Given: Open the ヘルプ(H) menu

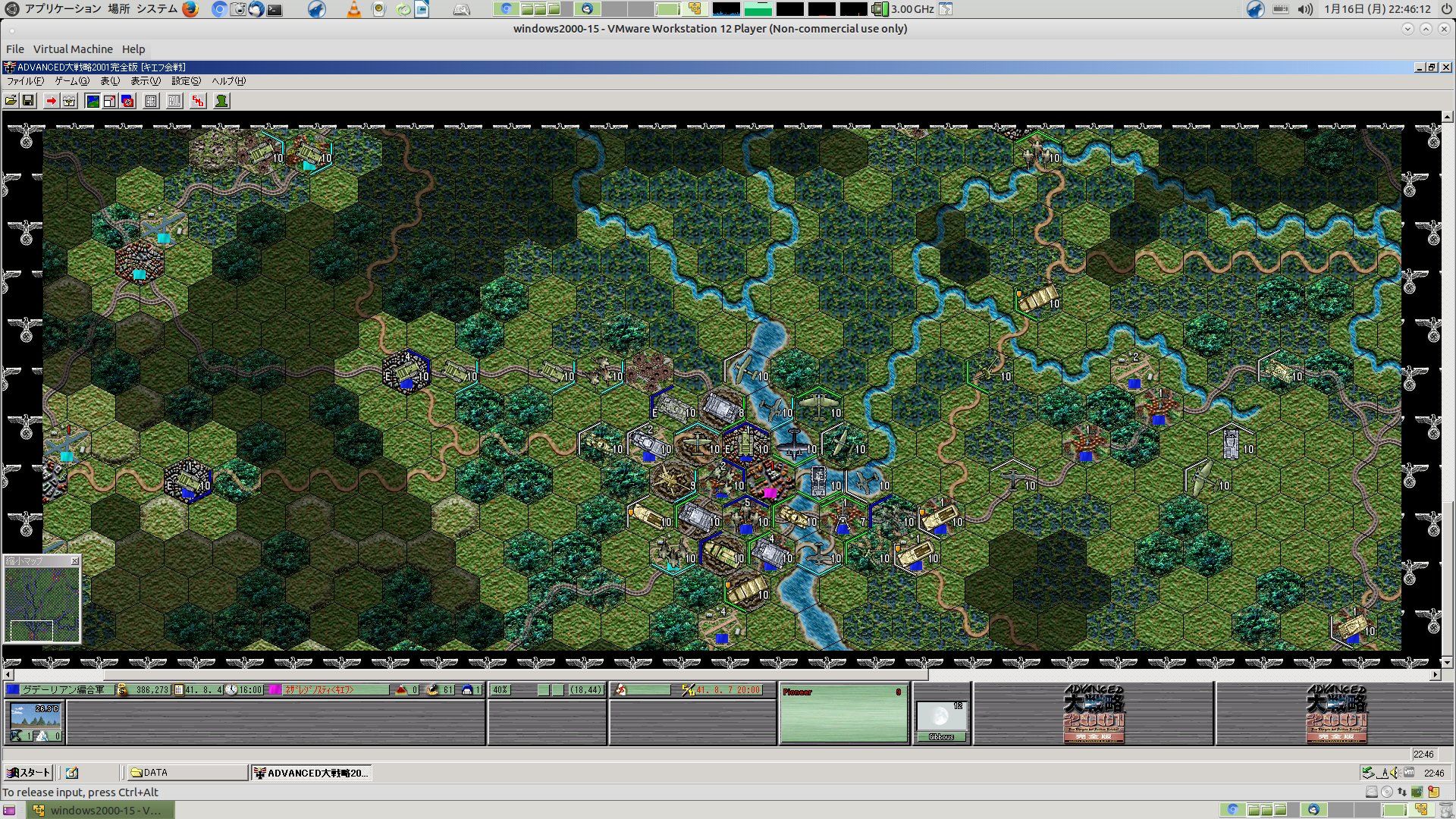Looking at the screenshot, I should coord(228,81).
